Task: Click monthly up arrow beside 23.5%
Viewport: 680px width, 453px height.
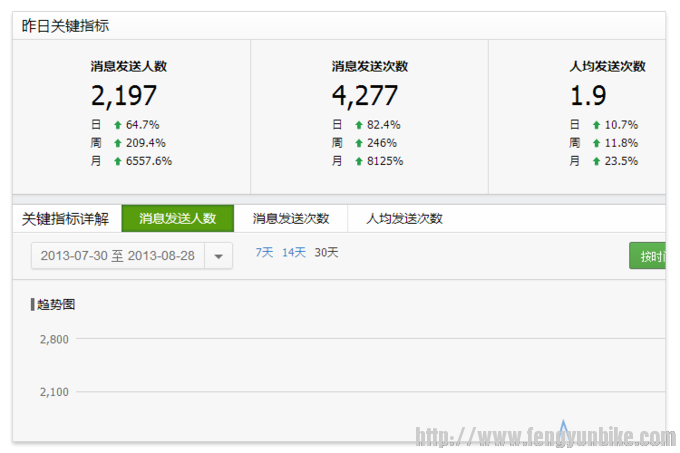Action: (x=597, y=161)
